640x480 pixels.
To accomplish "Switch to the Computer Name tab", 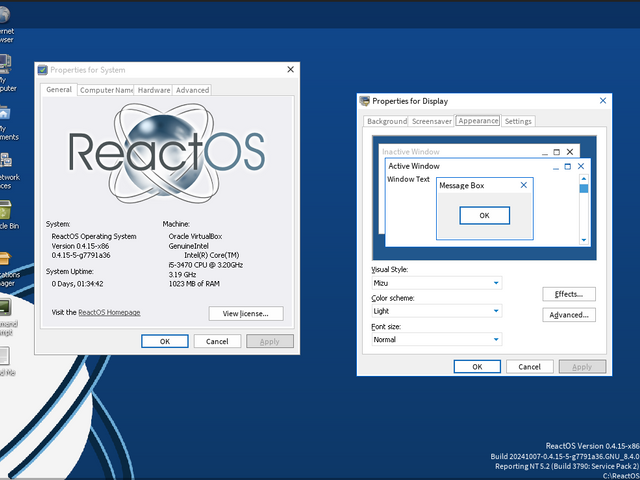I will coord(106,90).
